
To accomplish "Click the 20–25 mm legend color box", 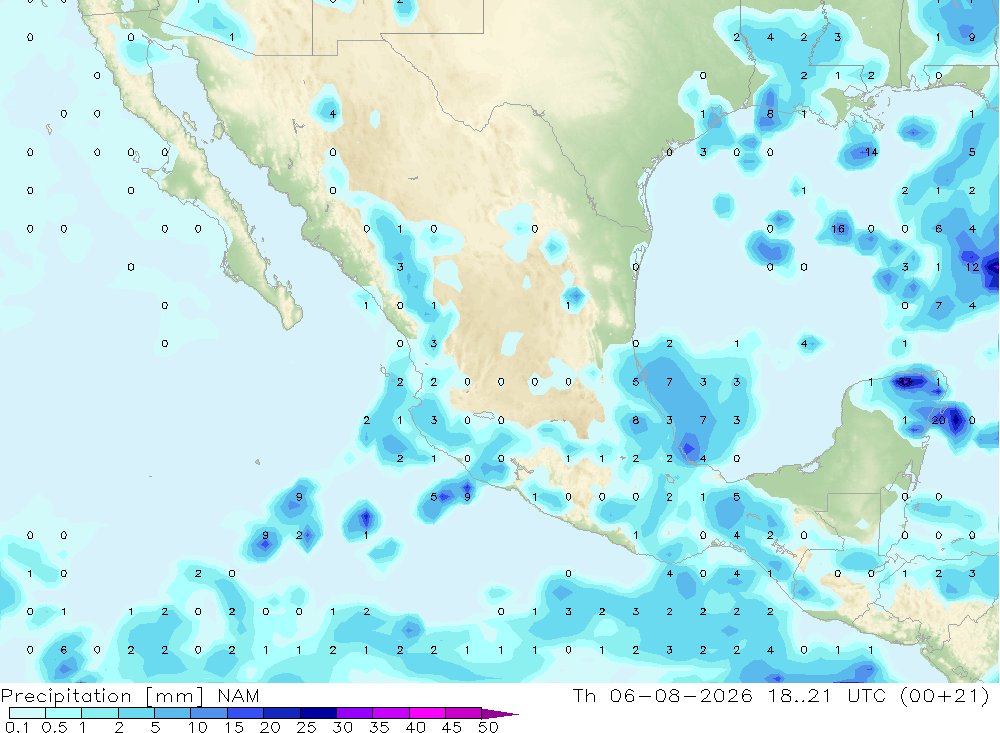I will [x=282, y=713].
